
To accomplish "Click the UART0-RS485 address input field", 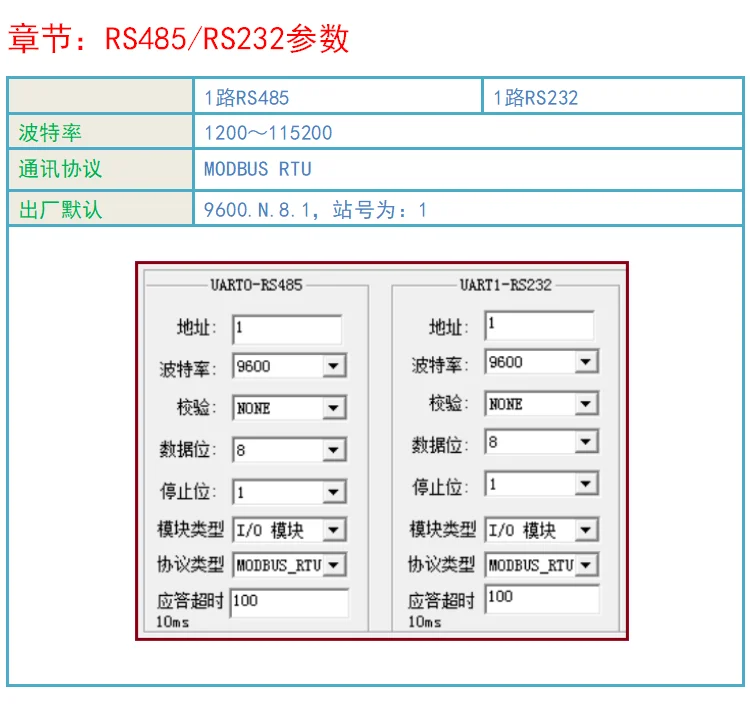I will (x=287, y=329).
